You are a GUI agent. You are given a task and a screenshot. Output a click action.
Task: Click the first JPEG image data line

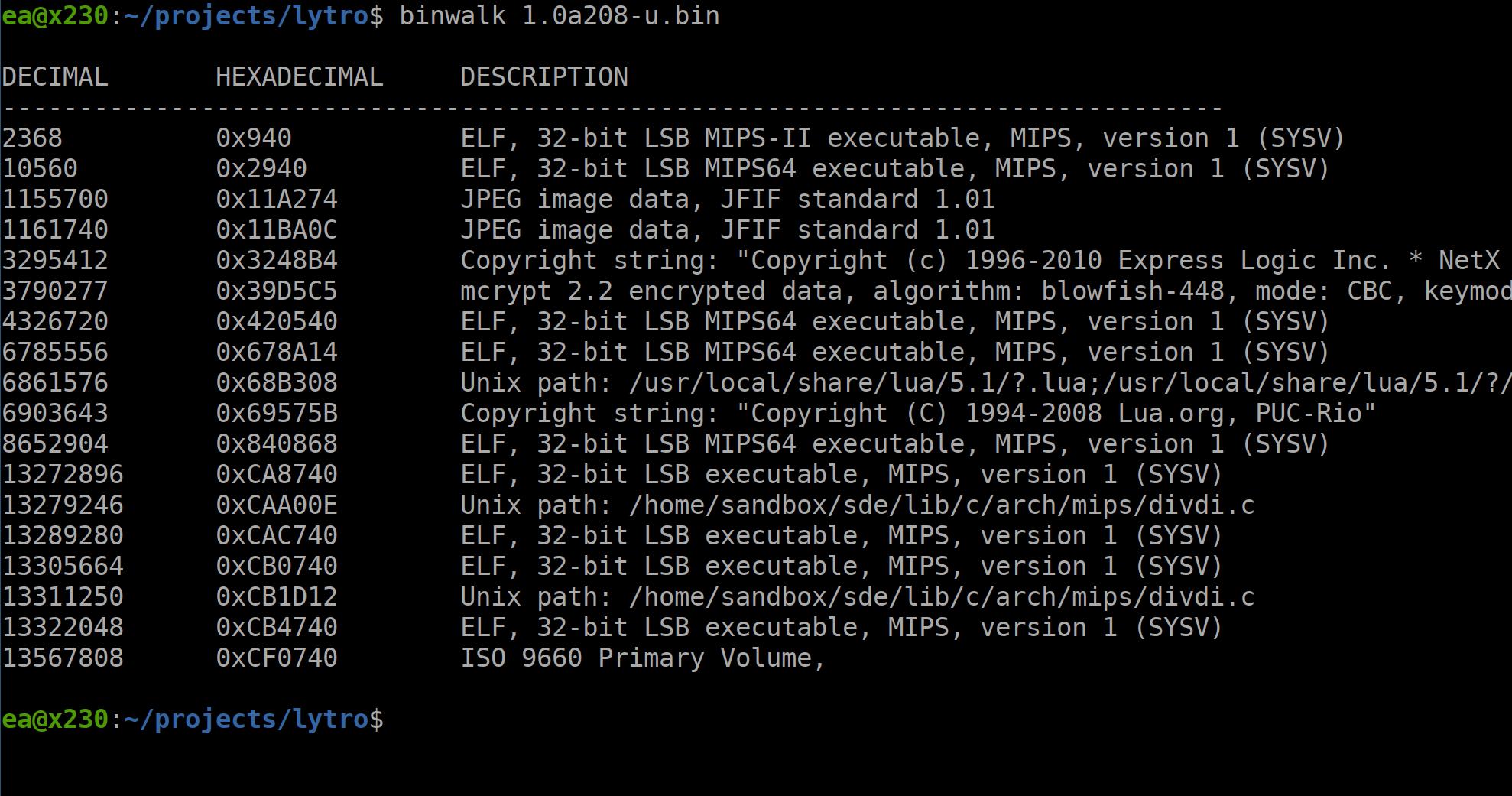(728, 199)
